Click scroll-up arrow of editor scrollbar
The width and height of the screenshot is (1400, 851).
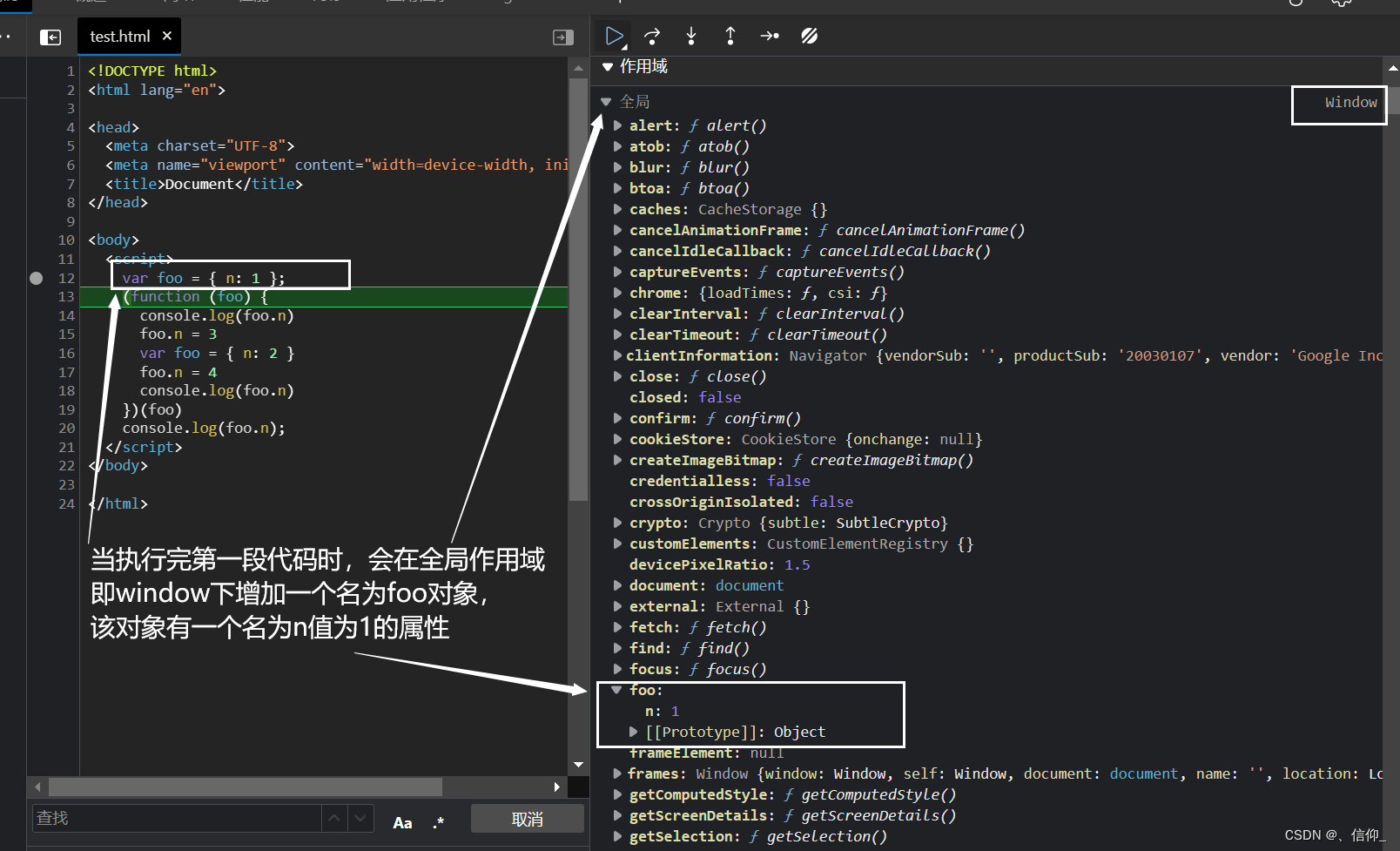(x=578, y=68)
